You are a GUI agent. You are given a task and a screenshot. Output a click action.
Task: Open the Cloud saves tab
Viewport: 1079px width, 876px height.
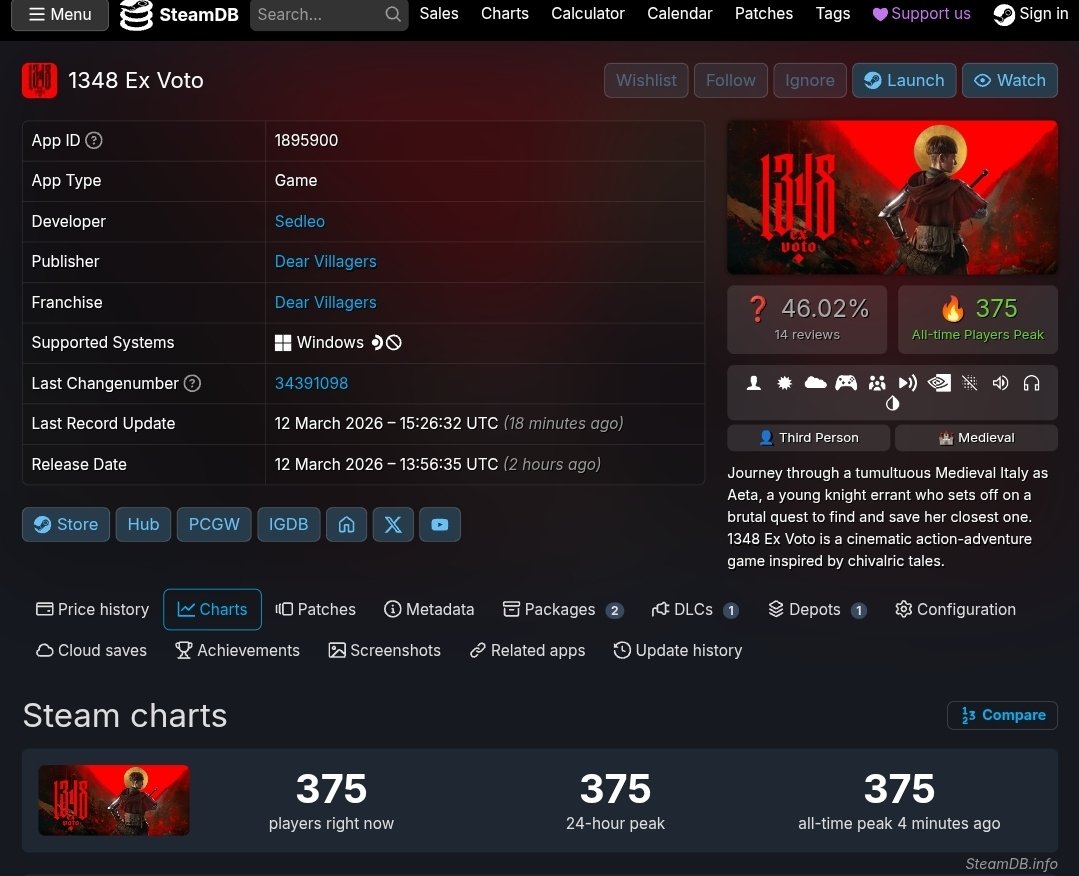coord(91,650)
